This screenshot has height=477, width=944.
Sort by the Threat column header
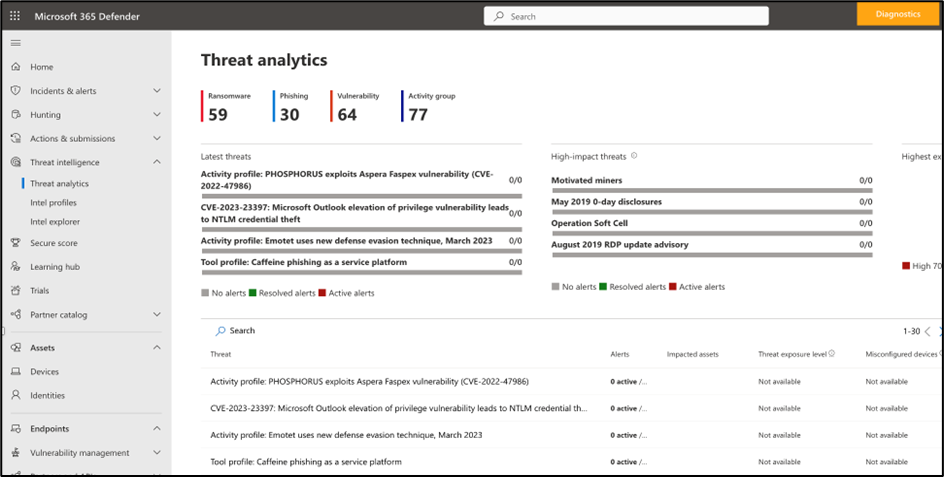click(x=220, y=354)
